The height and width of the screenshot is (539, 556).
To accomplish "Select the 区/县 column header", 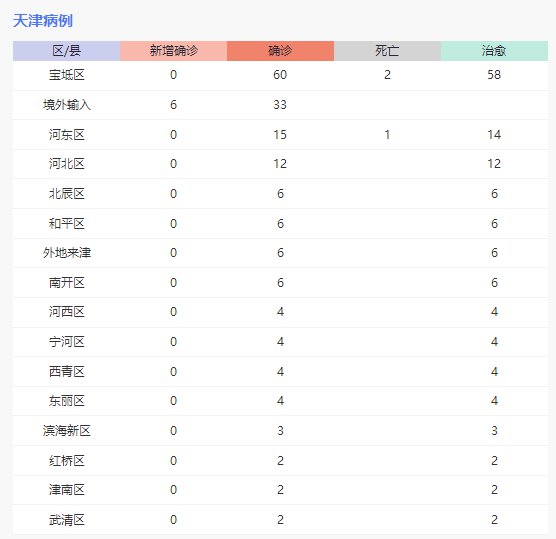I will (x=67, y=51).
